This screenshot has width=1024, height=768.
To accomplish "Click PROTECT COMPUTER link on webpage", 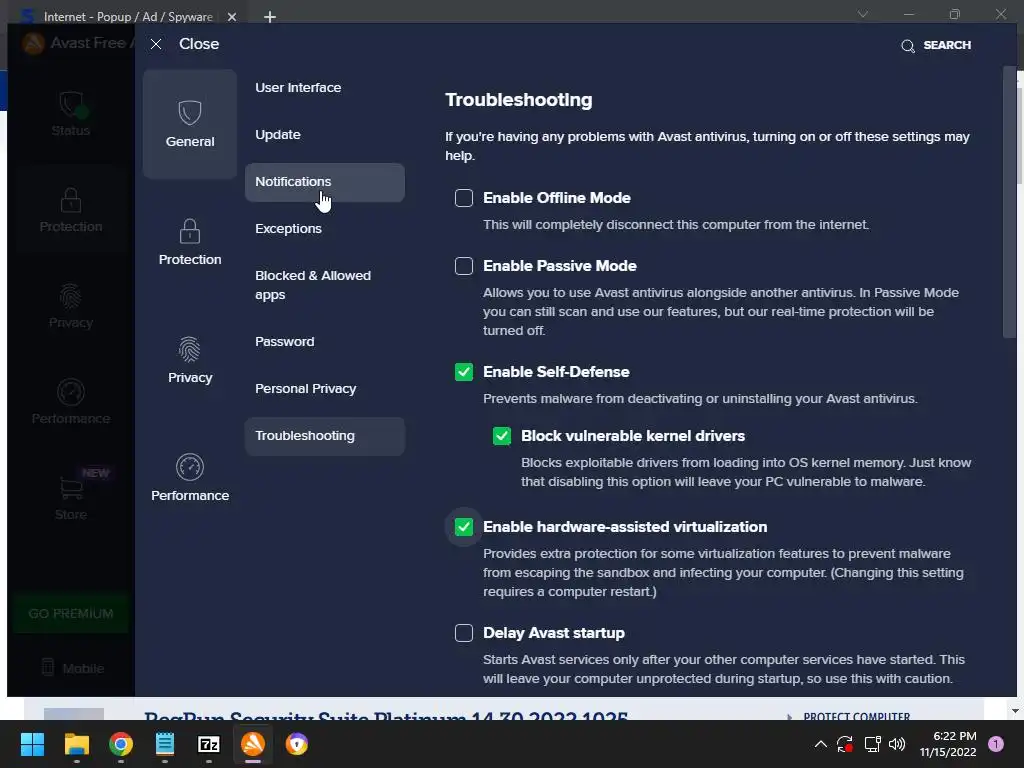I will pyautogui.click(x=856, y=716).
